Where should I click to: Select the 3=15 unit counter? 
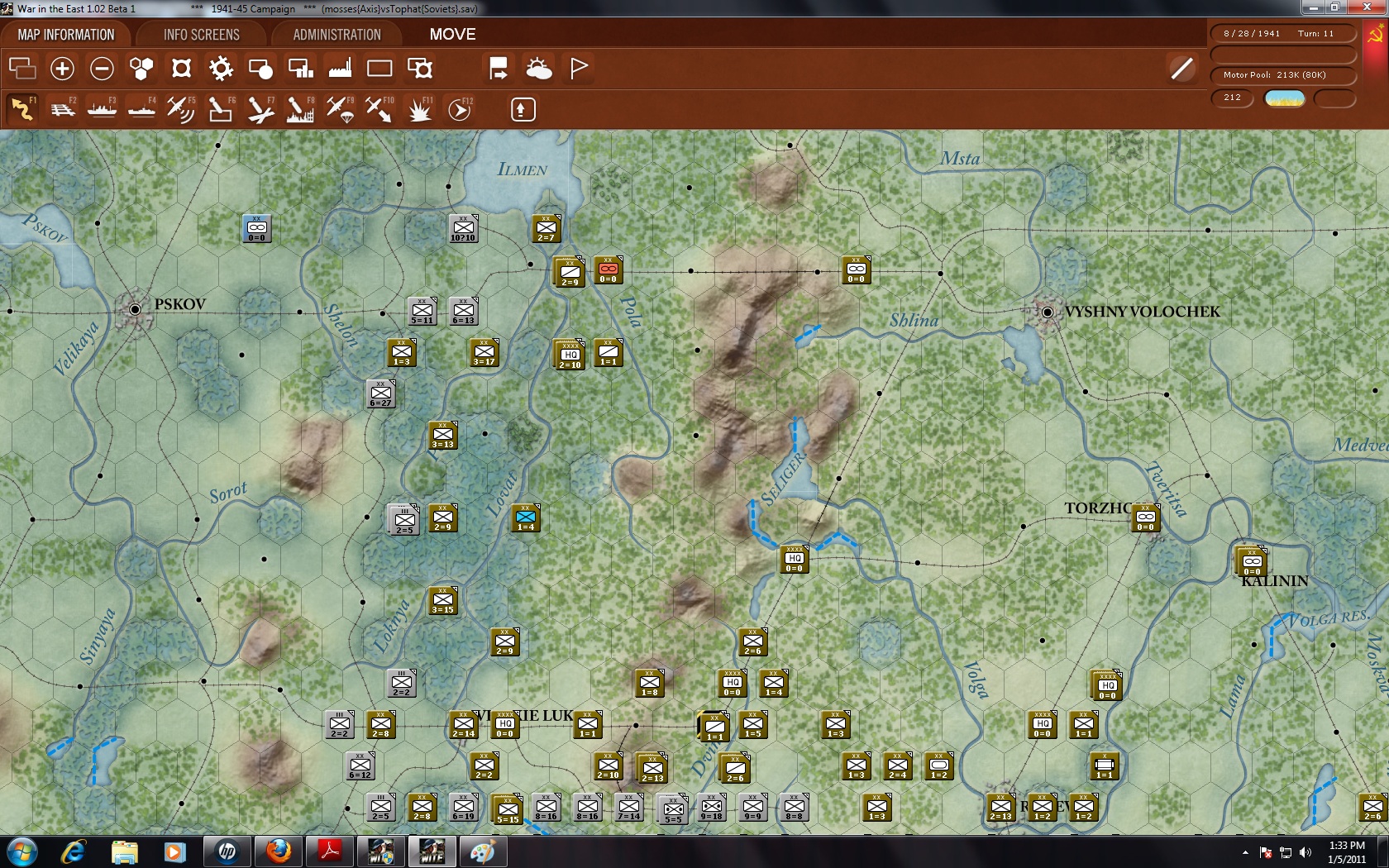tap(443, 600)
